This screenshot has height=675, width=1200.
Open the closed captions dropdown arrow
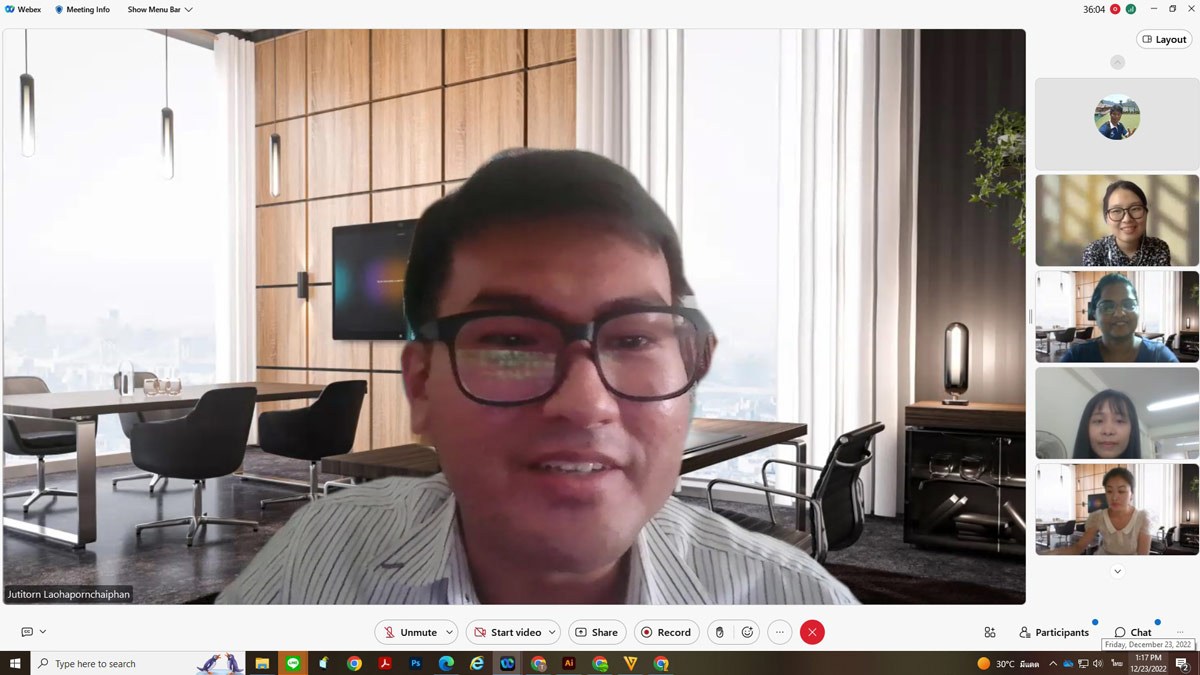click(43, 632)
